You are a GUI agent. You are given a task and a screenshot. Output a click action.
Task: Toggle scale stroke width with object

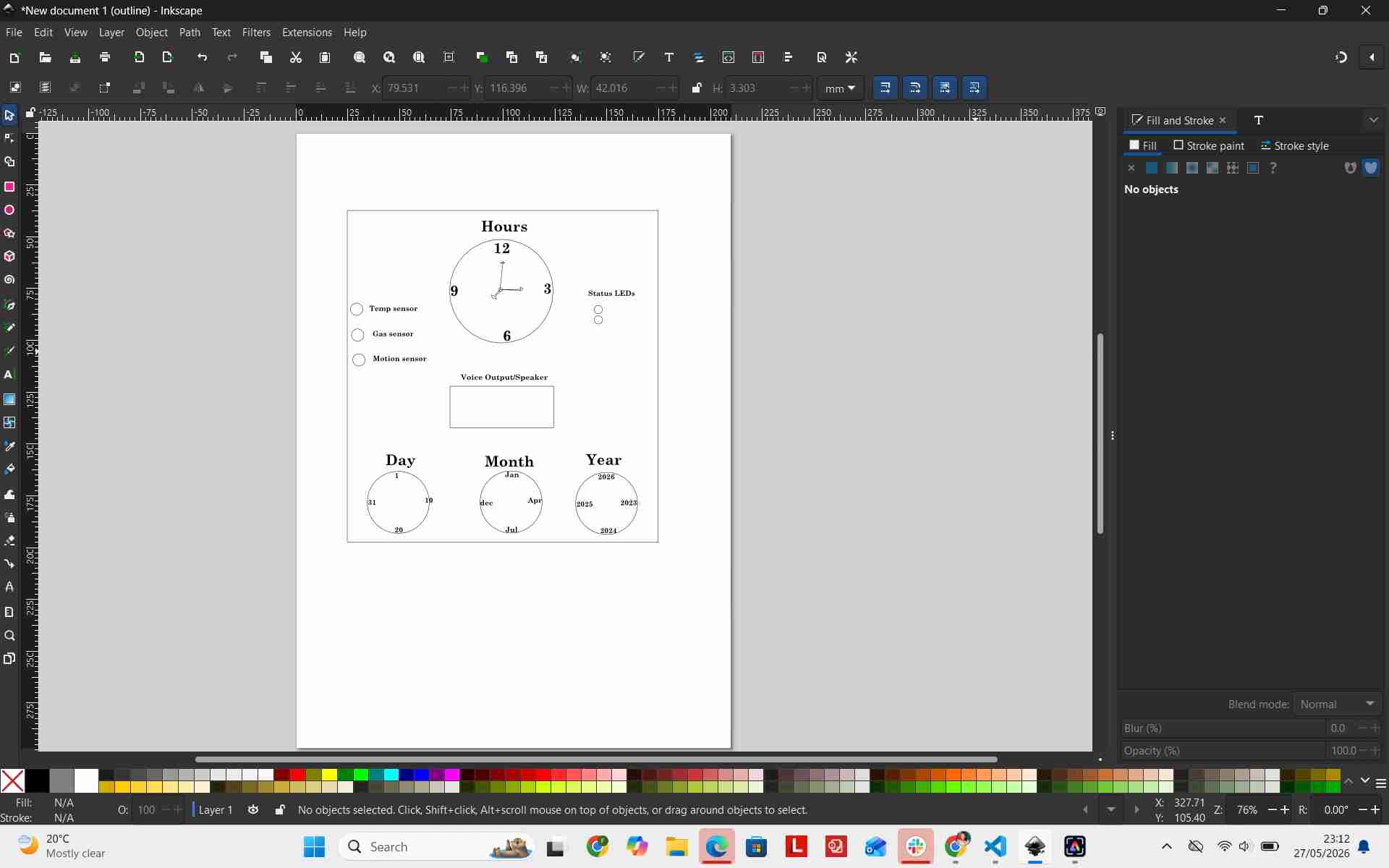[885, 88]
